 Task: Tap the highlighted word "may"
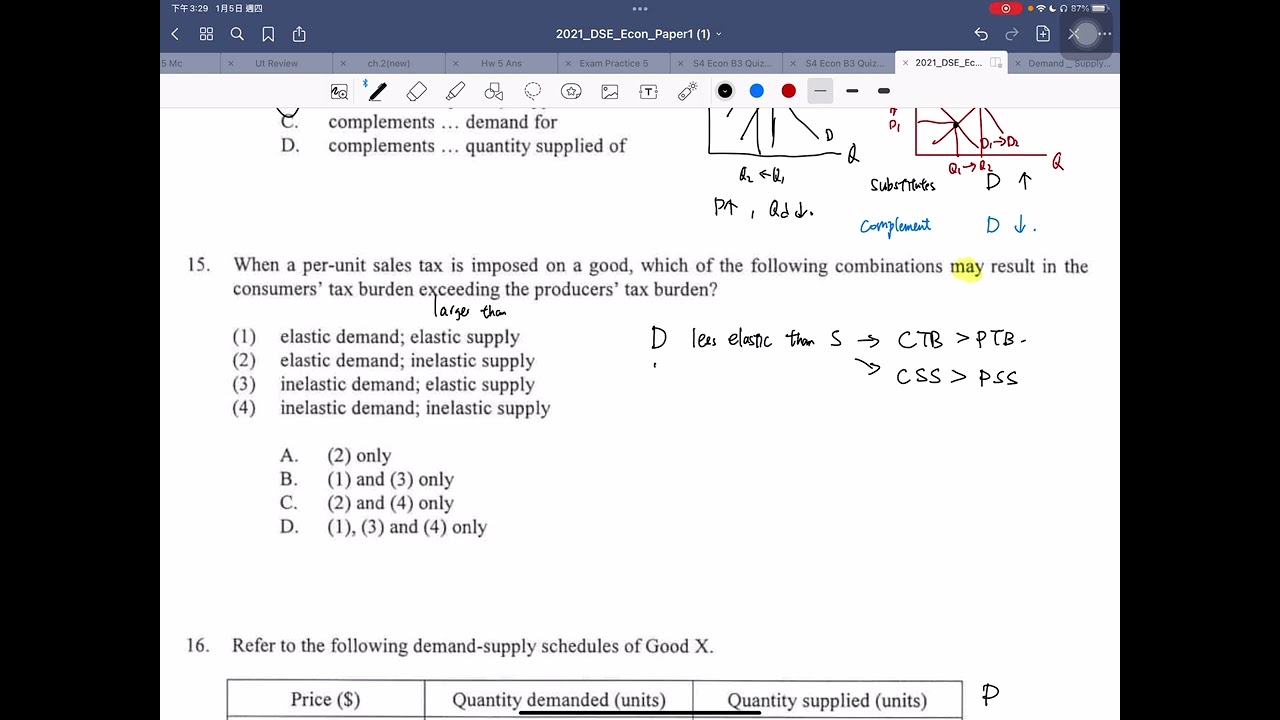[x=967, y=267]
